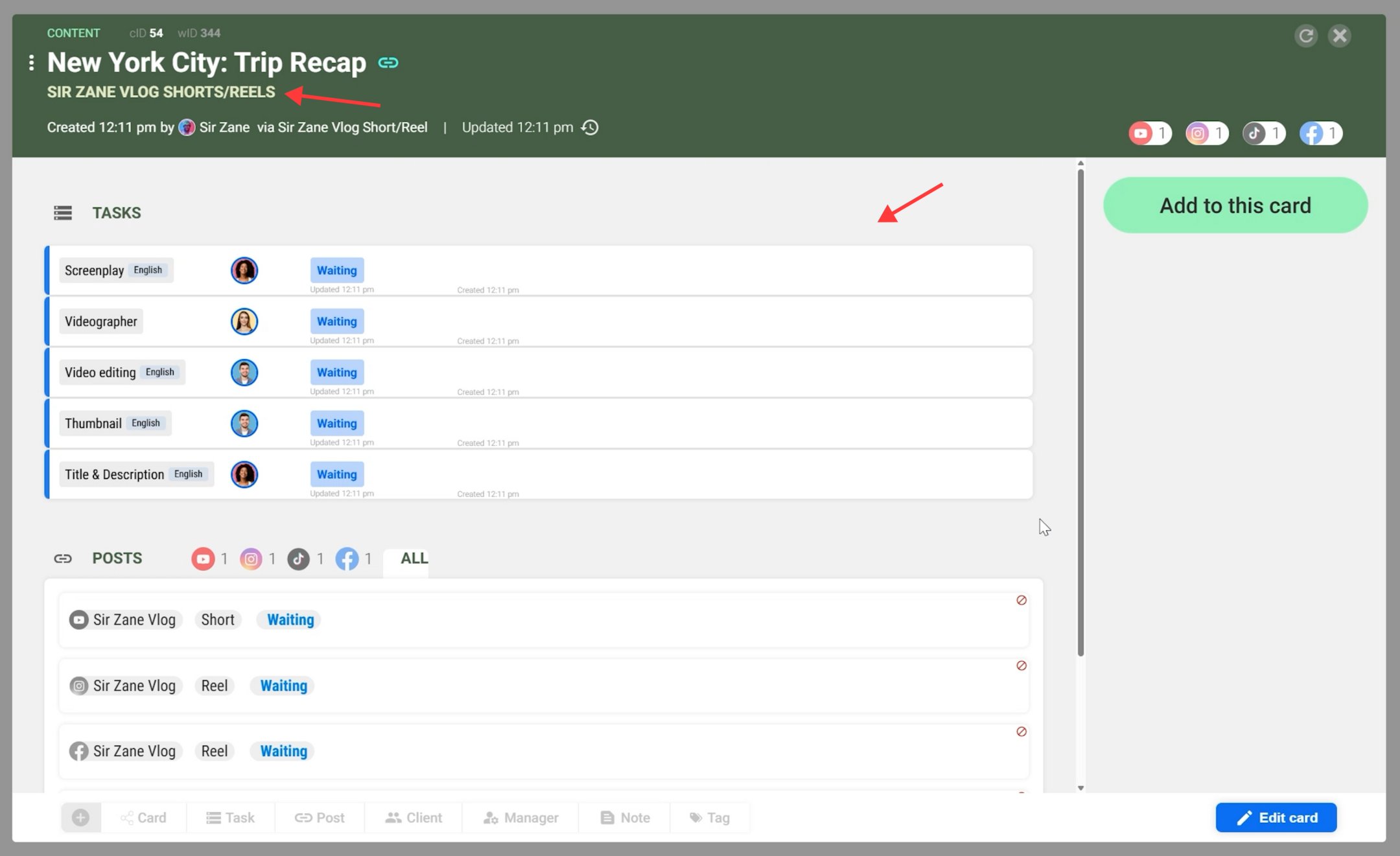Click the Note item in bottom bar
This screenshot has height=856, width=1400.
[x=625, y=818]
